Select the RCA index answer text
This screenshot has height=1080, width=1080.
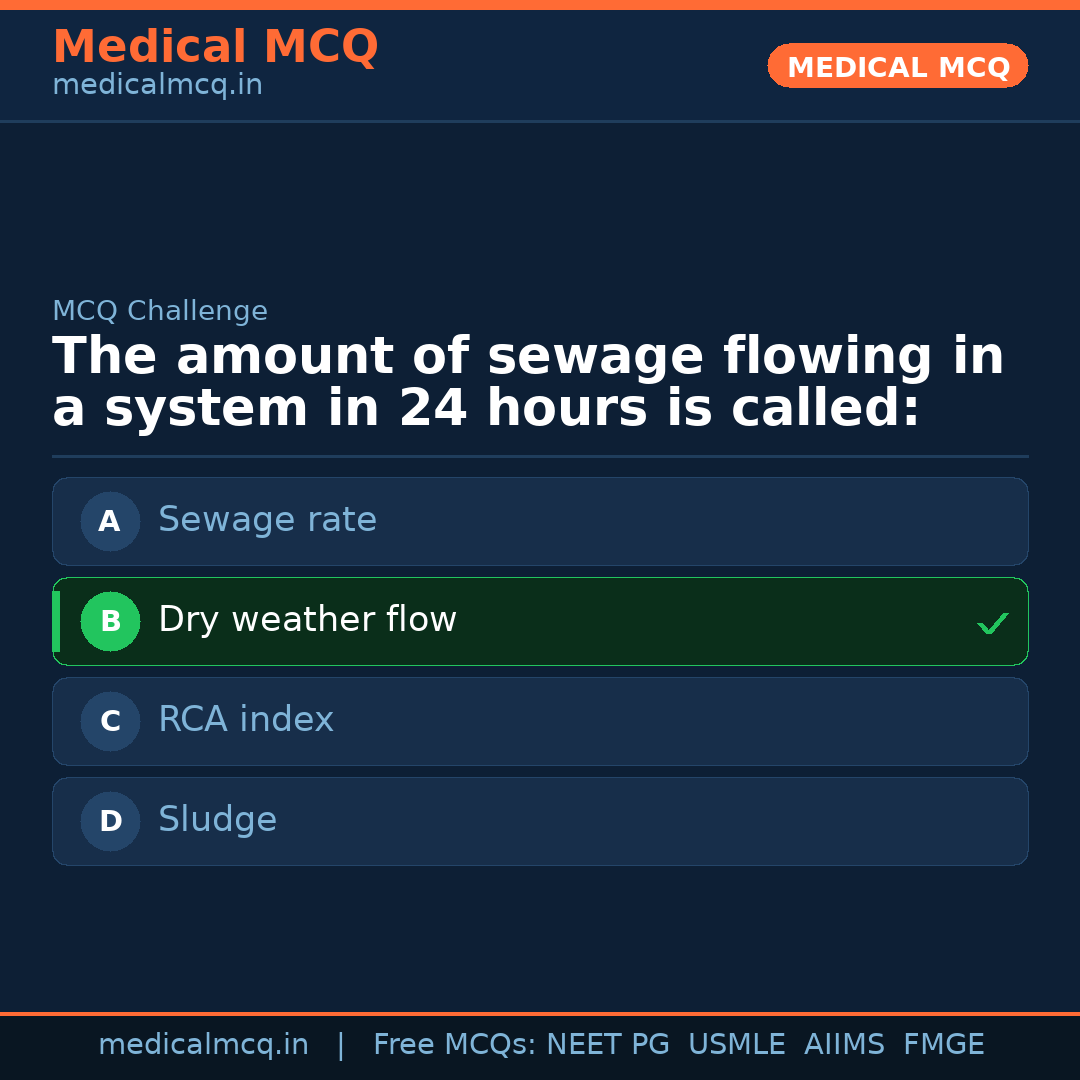(246, 720)
